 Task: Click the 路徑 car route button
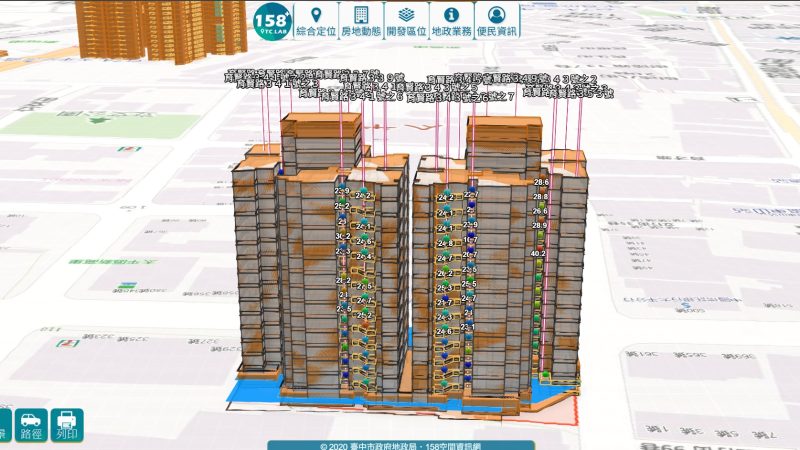30,426
